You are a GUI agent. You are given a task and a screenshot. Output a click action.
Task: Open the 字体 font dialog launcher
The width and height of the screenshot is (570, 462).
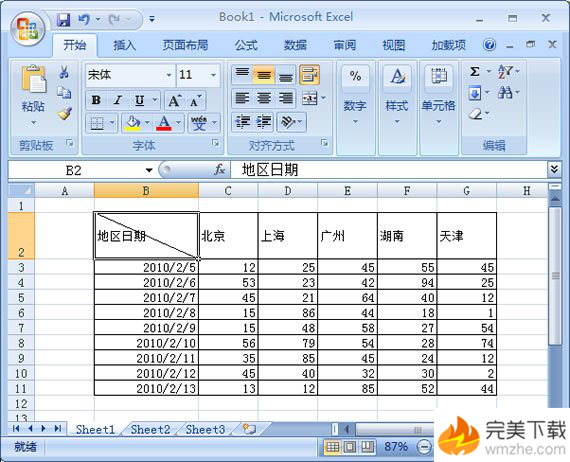[x=216, y=143]
